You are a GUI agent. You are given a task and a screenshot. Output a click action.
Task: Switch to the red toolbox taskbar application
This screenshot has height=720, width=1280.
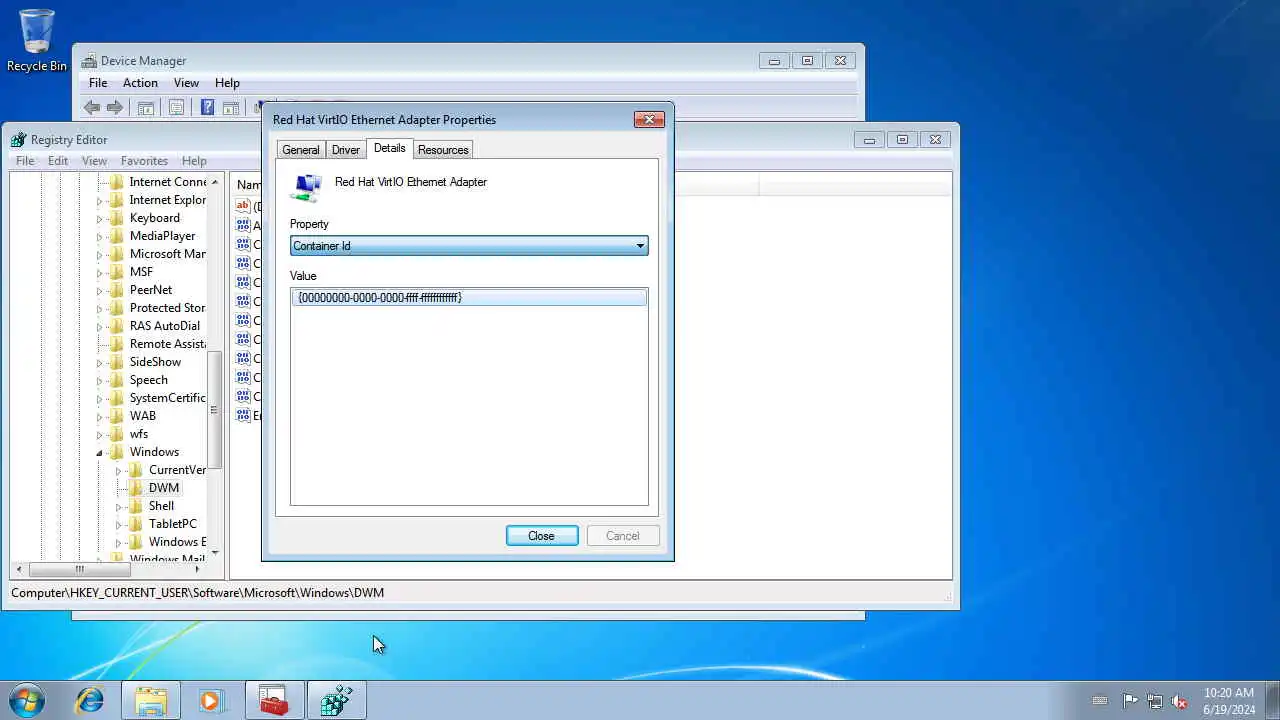[x=274, y=700]
